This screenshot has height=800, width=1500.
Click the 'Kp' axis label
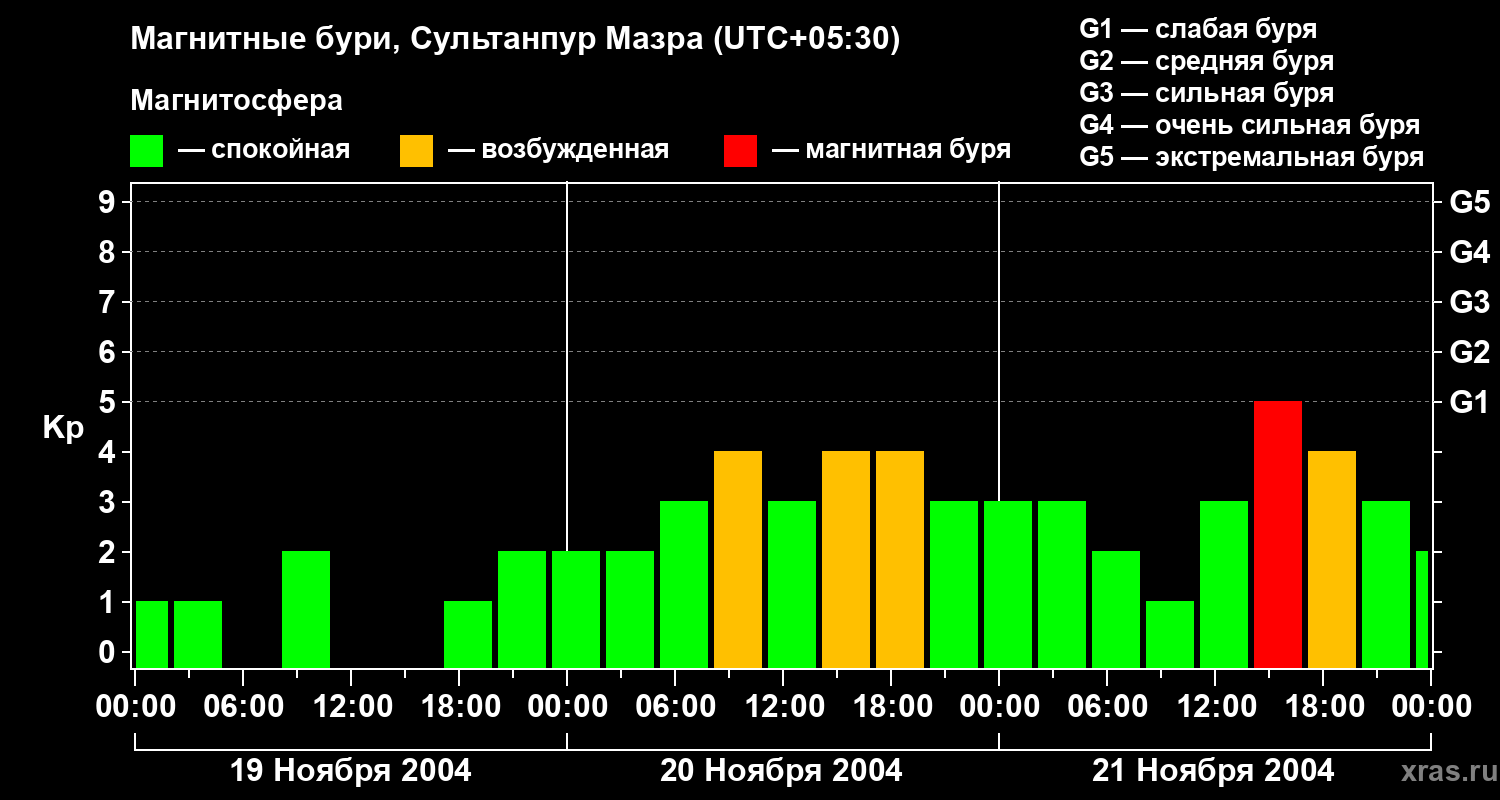63,428
